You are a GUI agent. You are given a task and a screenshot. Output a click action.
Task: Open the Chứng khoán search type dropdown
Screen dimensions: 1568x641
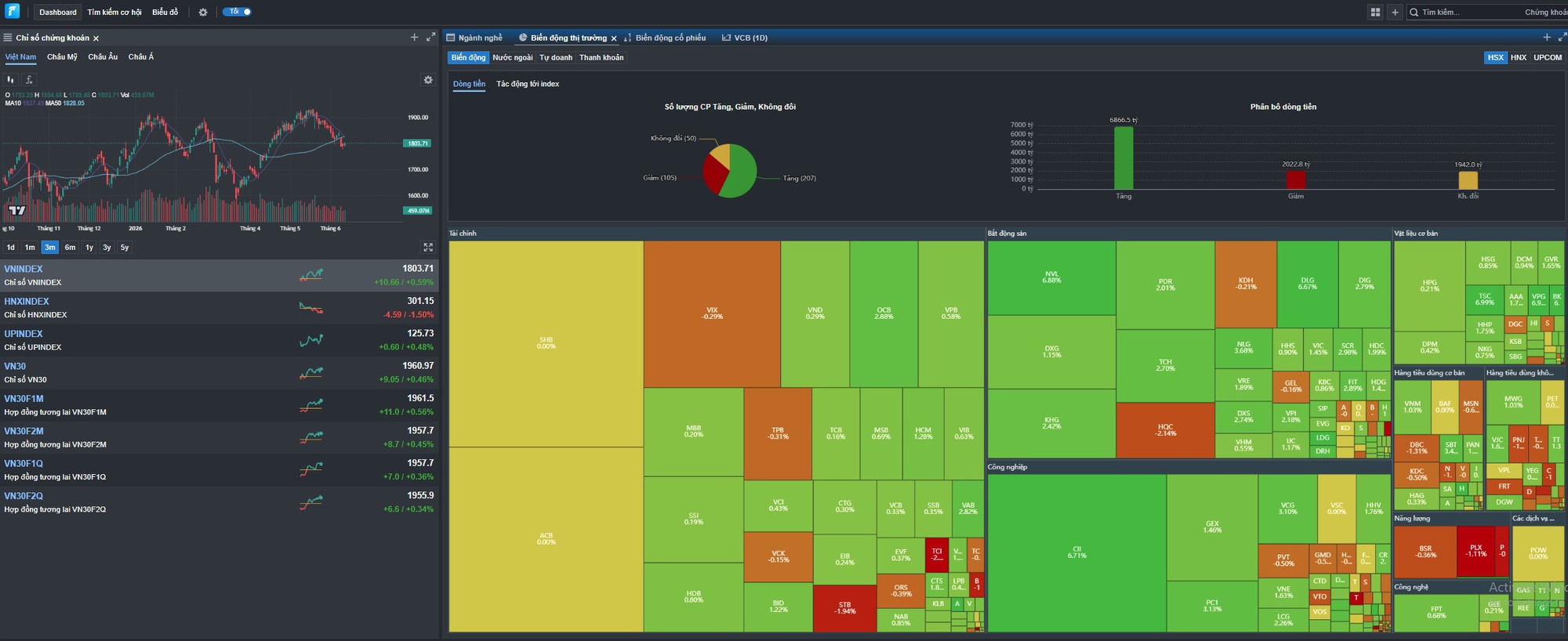point(1545,13)
